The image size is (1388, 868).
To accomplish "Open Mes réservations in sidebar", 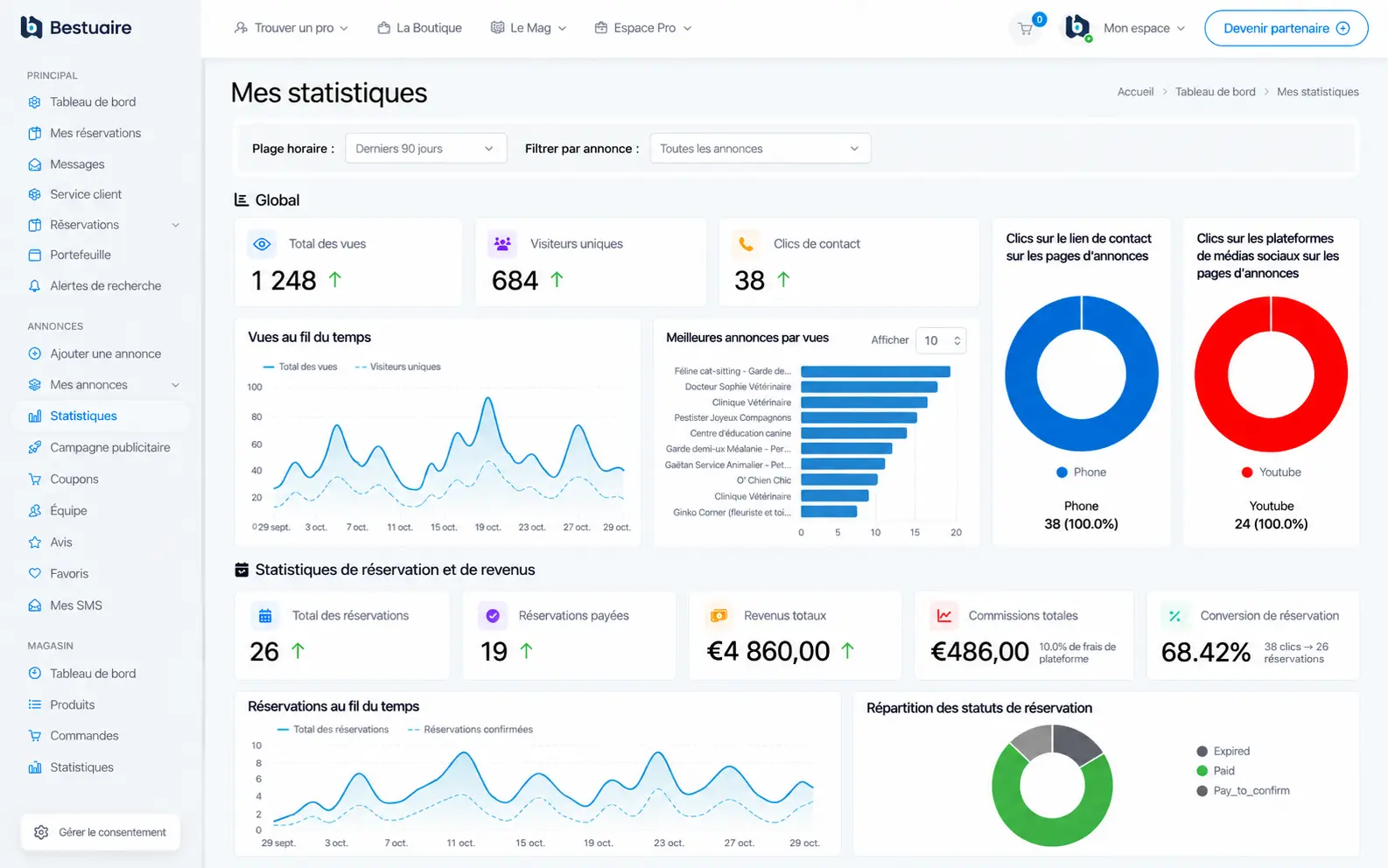I will click(95, 133).
